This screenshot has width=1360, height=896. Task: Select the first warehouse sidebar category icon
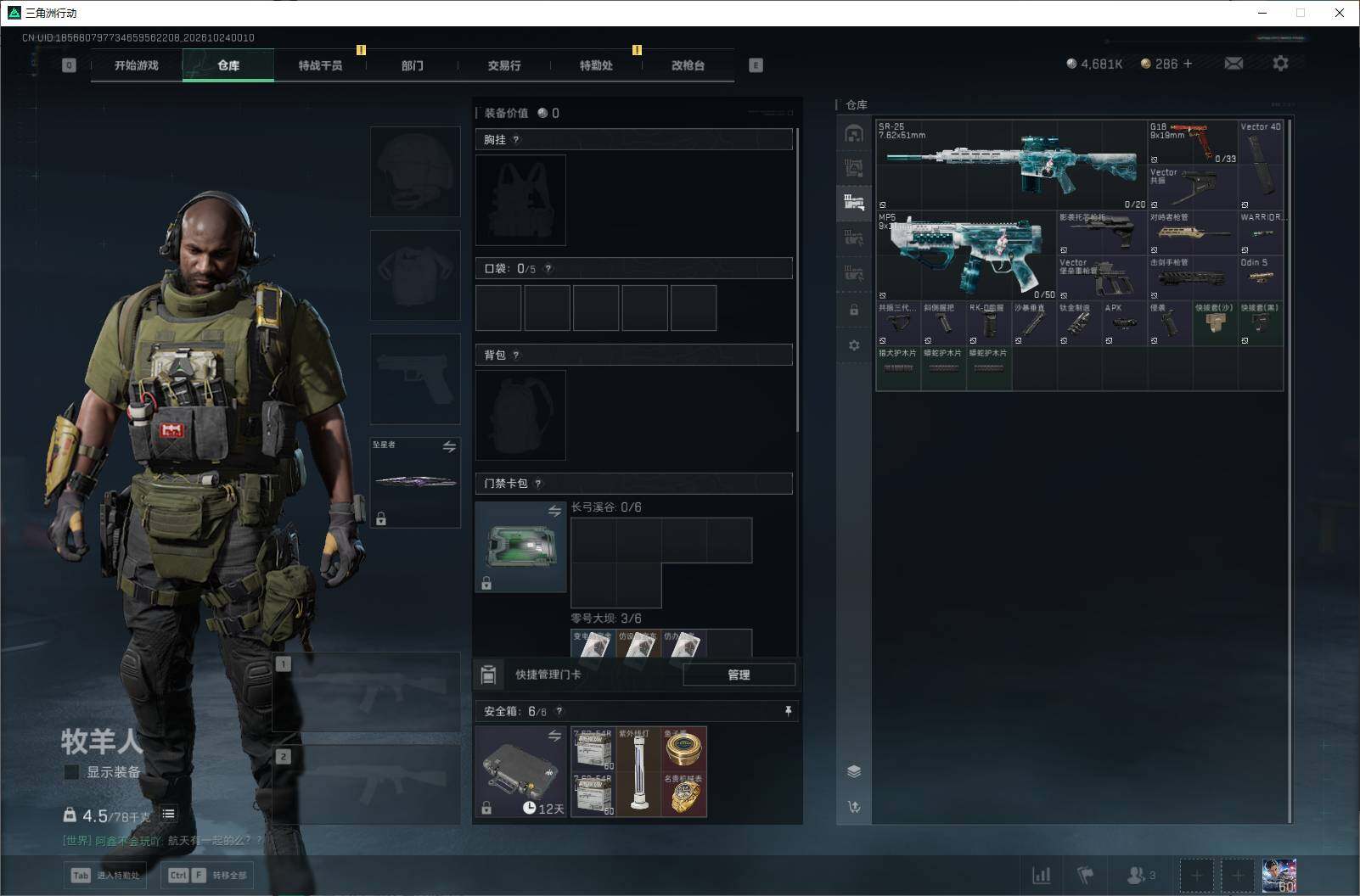pos(854,133)
